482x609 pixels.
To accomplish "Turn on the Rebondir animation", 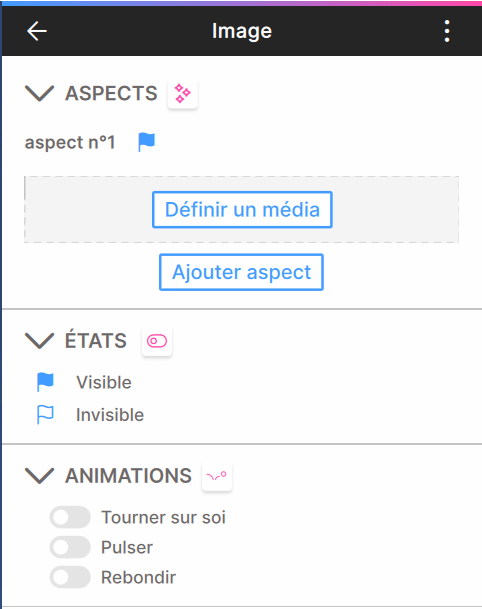I will (70, 577).
